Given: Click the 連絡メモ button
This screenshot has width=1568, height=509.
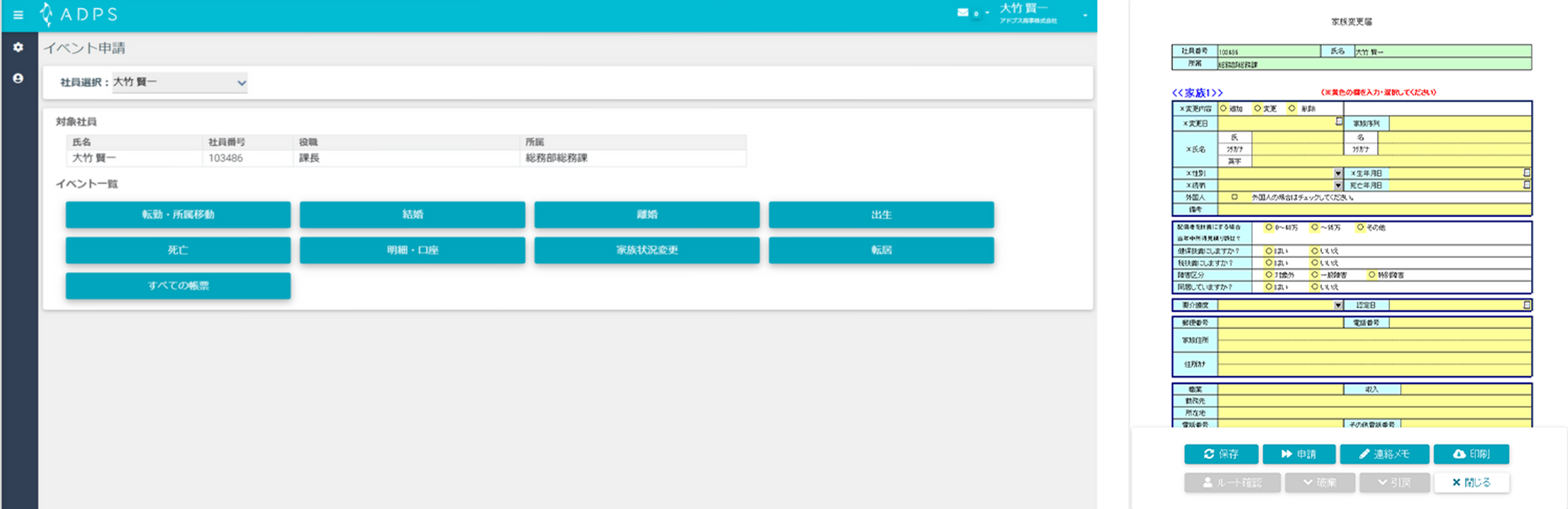Looking at the screenshot, I should [x=1384, y=454].
